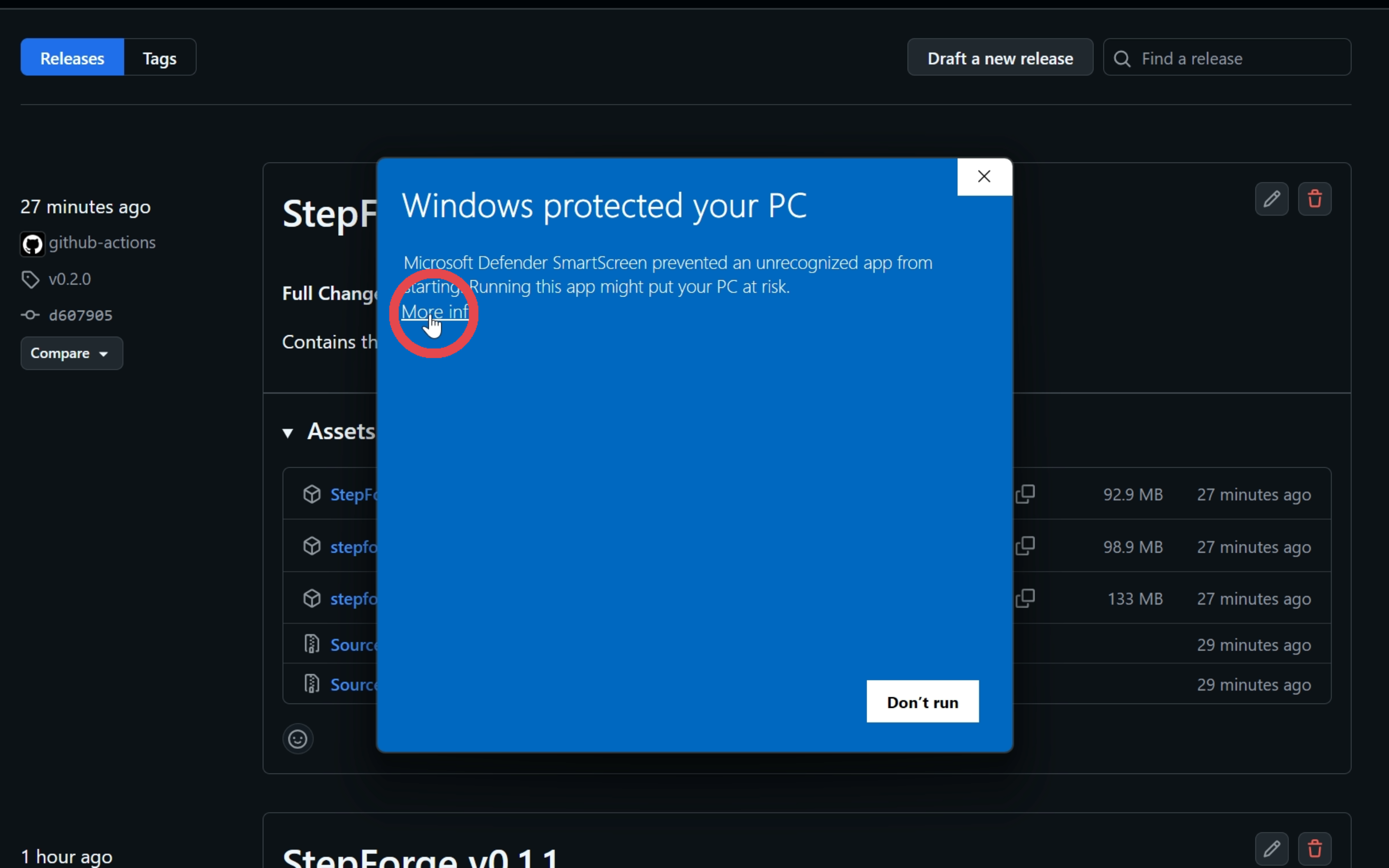Open commit d607905
Viewport: 1389px width, 868px height.
point(81,315)
